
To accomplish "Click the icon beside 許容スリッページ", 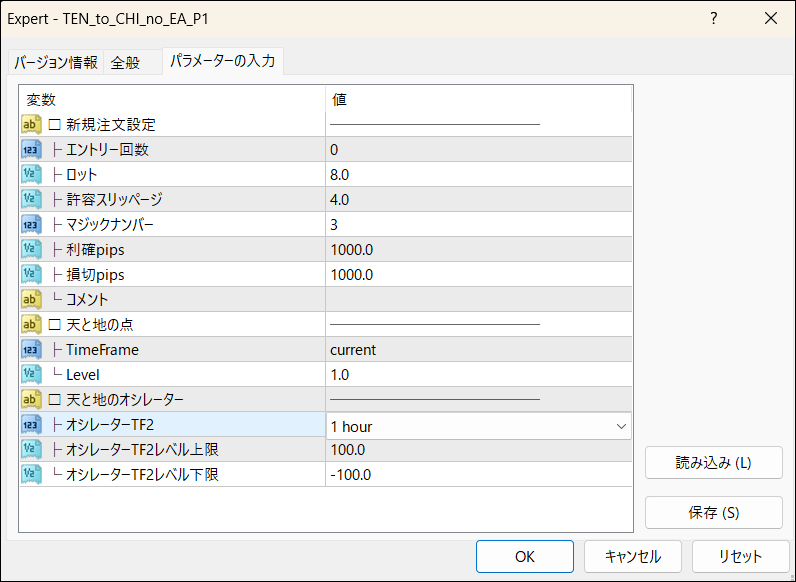I will pos(30,200).
